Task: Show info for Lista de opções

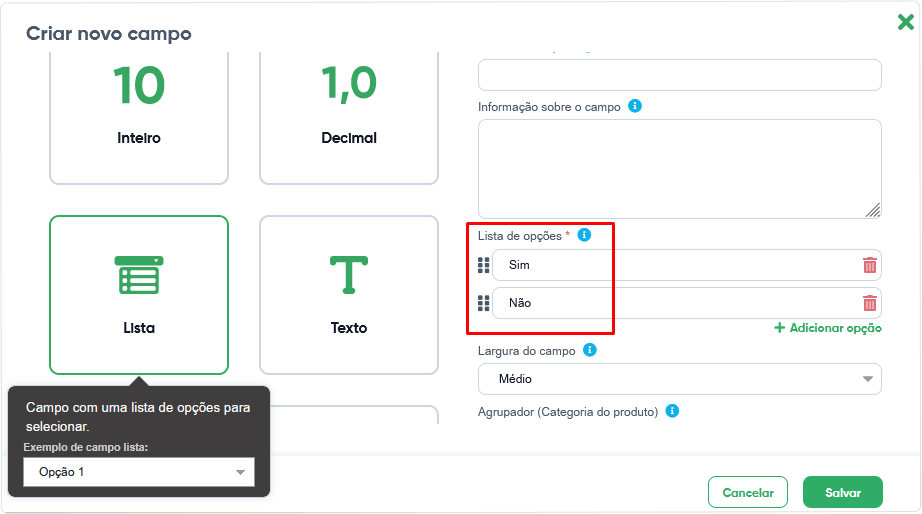Action: click(x=584, y=235)
